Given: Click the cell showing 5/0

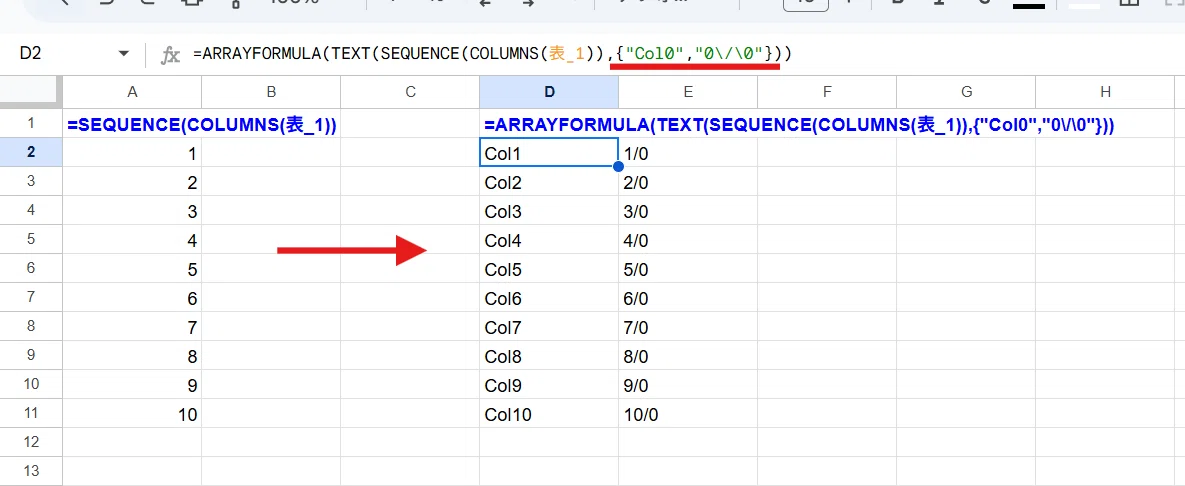Looking at the screenshot, I should [x=688, y=268].
